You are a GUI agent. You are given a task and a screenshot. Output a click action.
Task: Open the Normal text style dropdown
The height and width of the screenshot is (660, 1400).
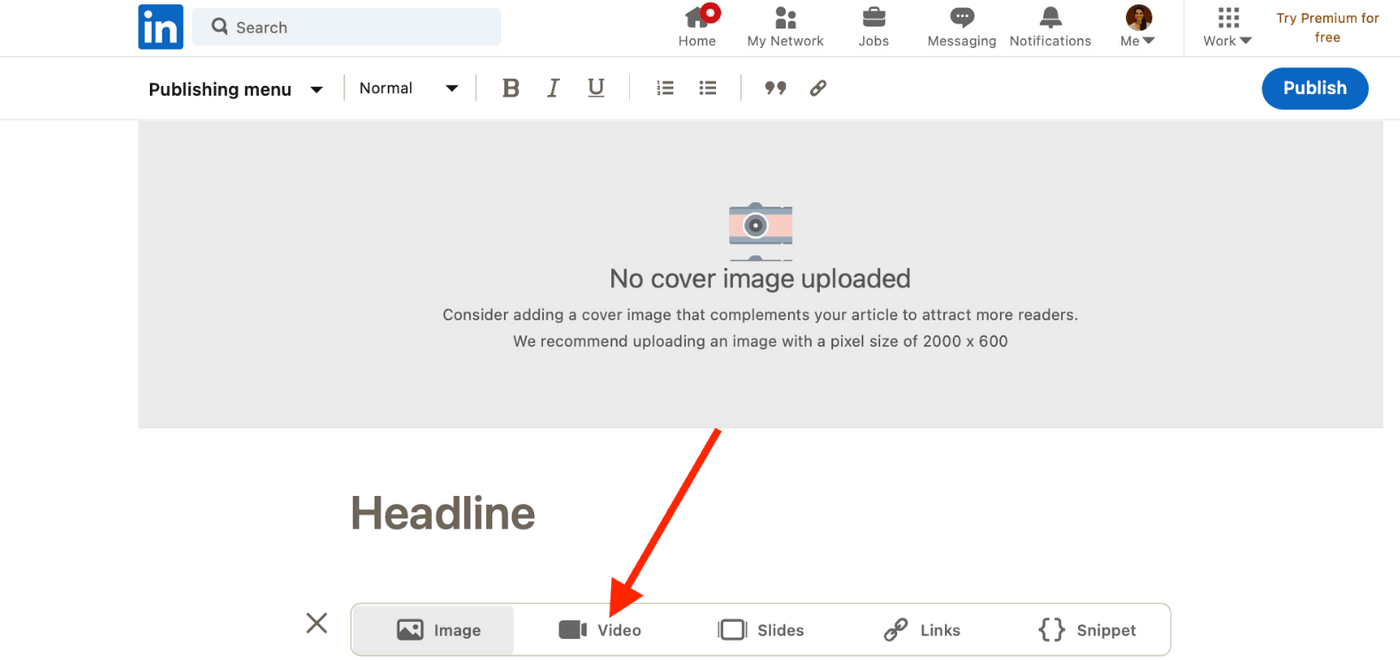tap(407, 88)
